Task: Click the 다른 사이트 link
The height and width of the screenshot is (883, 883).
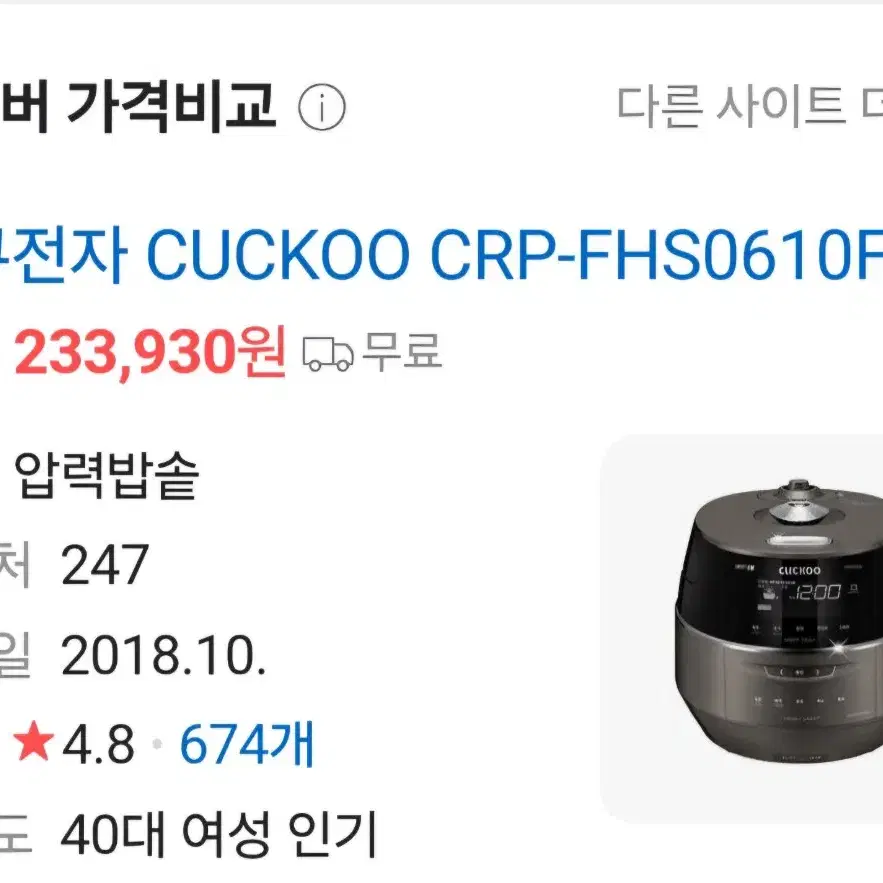Action: click(750, 106)
